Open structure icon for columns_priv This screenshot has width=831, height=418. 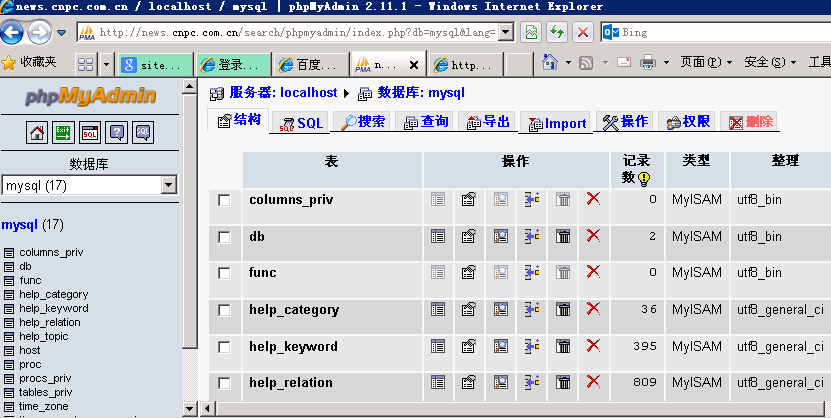(468, 199)
